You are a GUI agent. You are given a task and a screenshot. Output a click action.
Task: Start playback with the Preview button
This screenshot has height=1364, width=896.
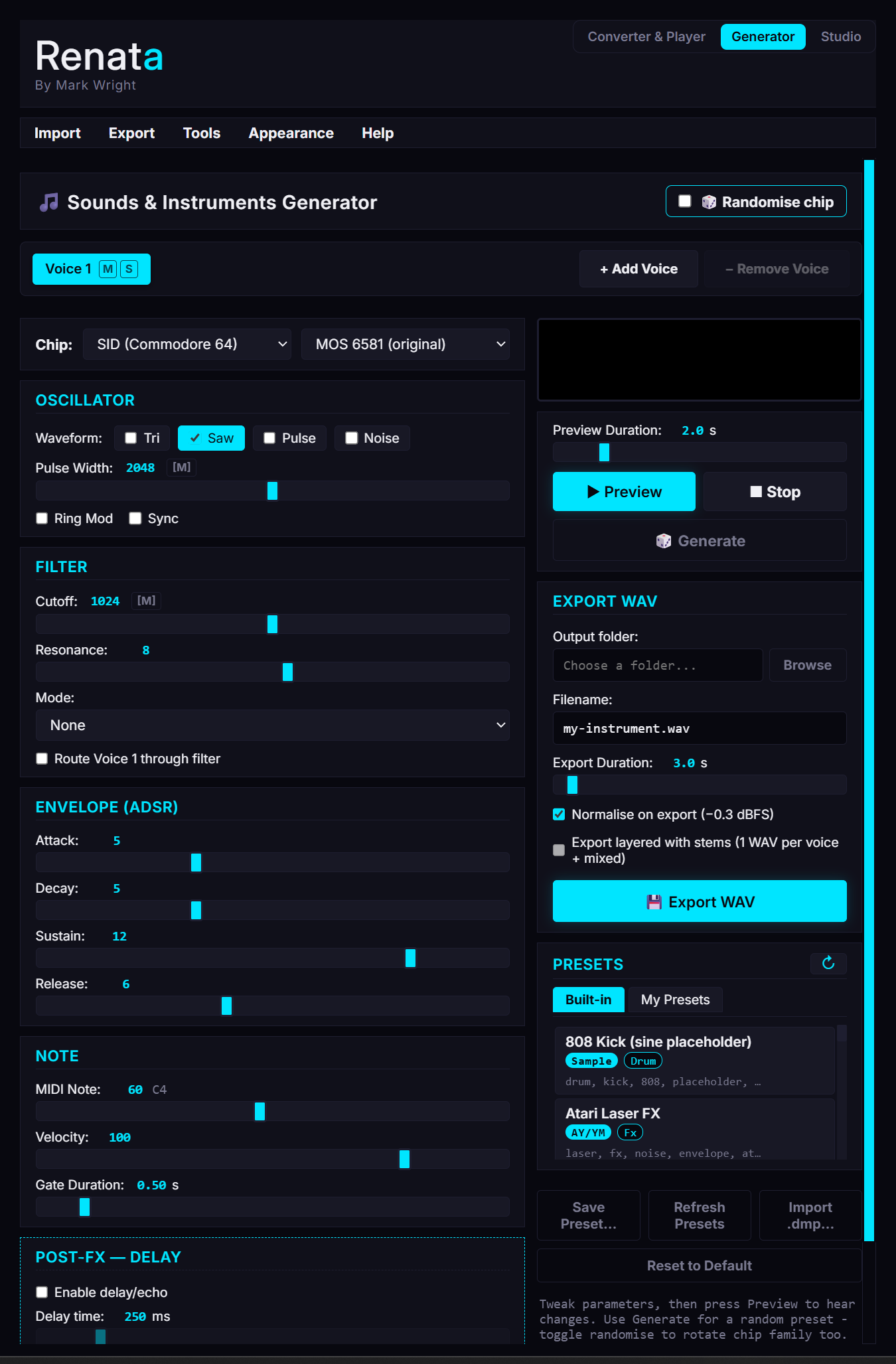(x=624, y=492)
